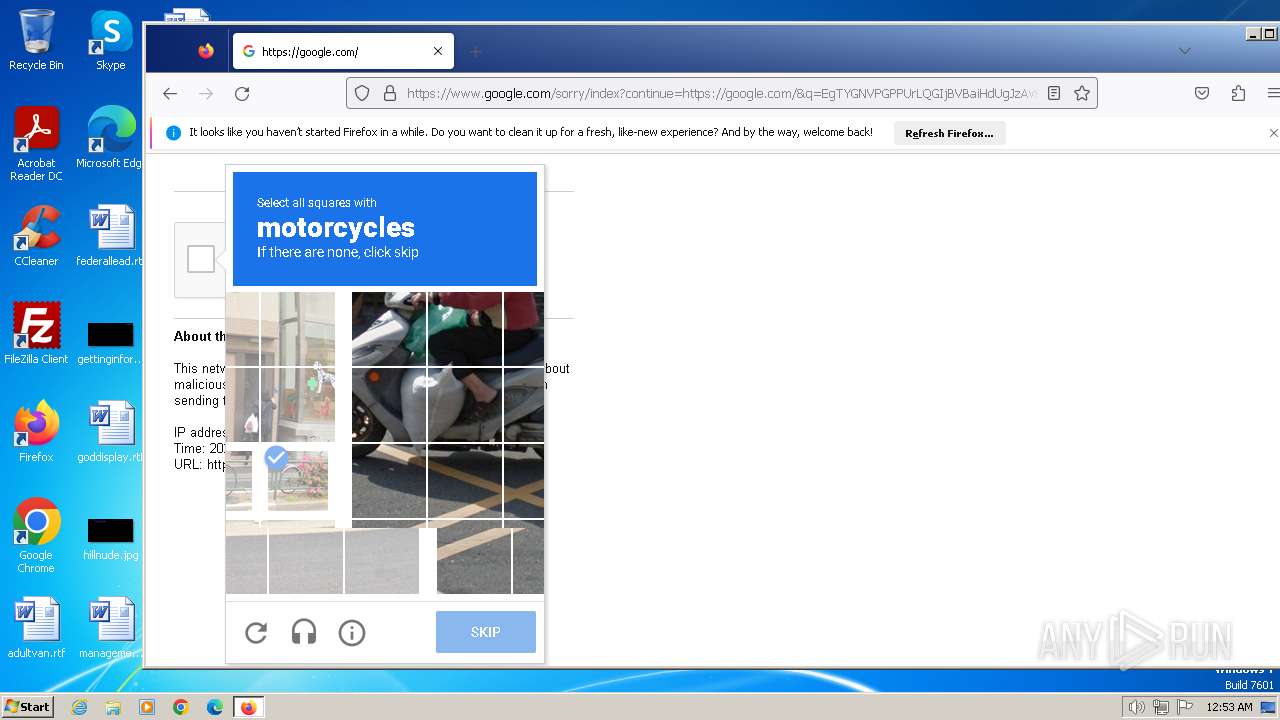
Task: Click the SKIP button in the captcha
Action: click(486, 632)
